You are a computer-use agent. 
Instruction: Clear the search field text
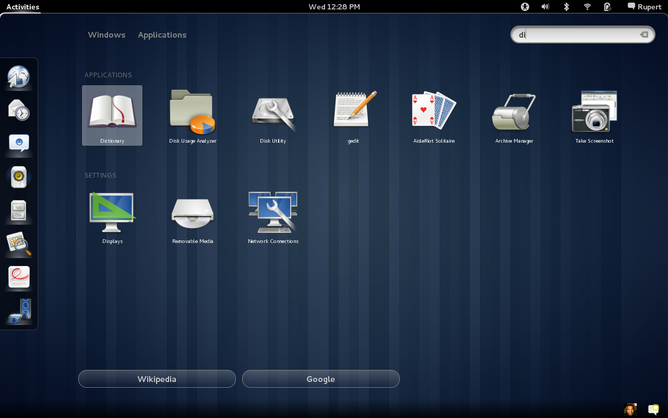click(645, 35)
